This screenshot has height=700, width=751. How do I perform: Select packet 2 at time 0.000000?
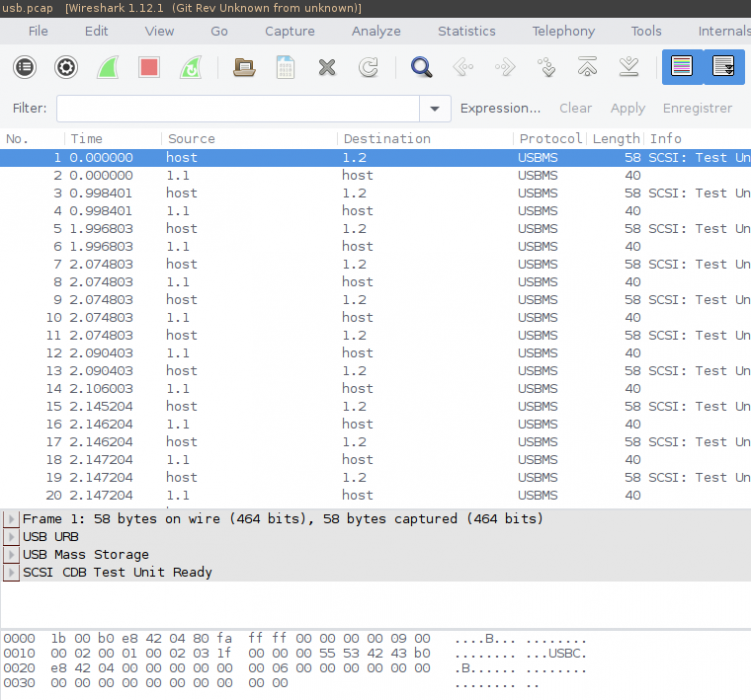coord(376,176)
